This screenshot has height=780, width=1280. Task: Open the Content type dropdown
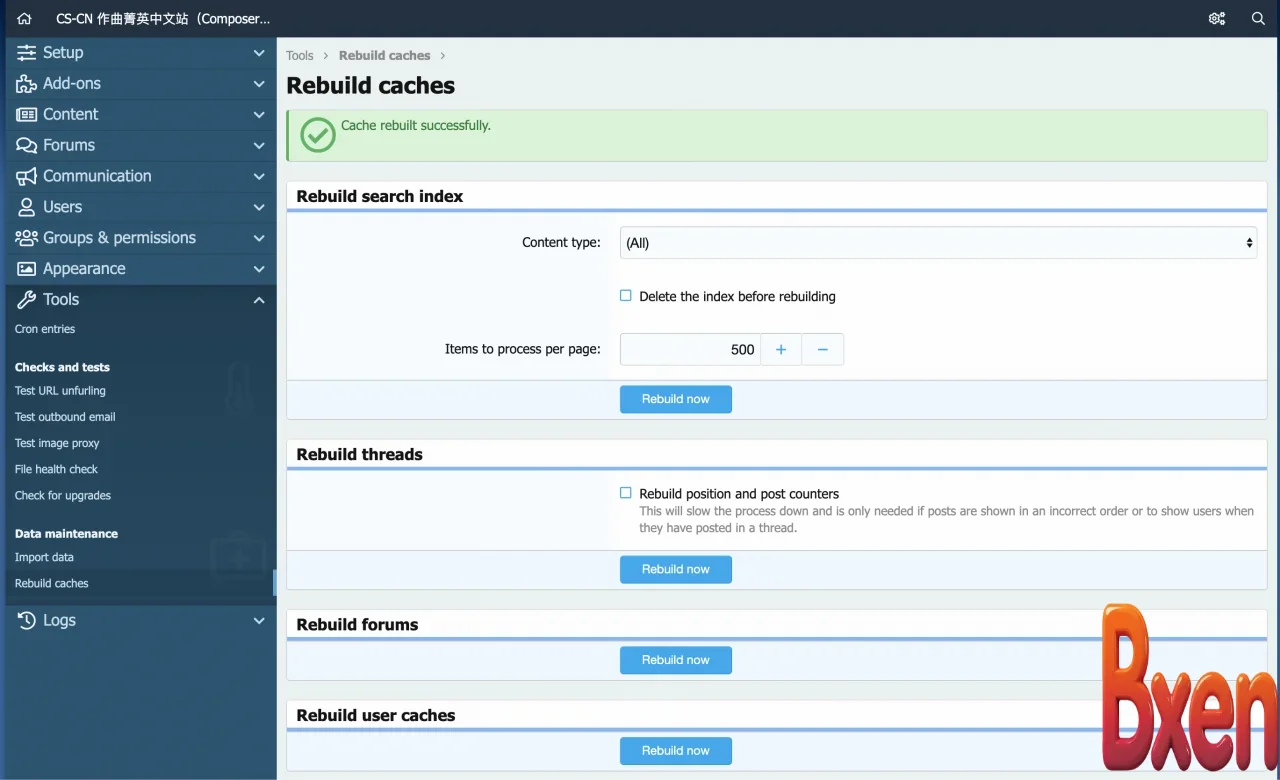937,243
